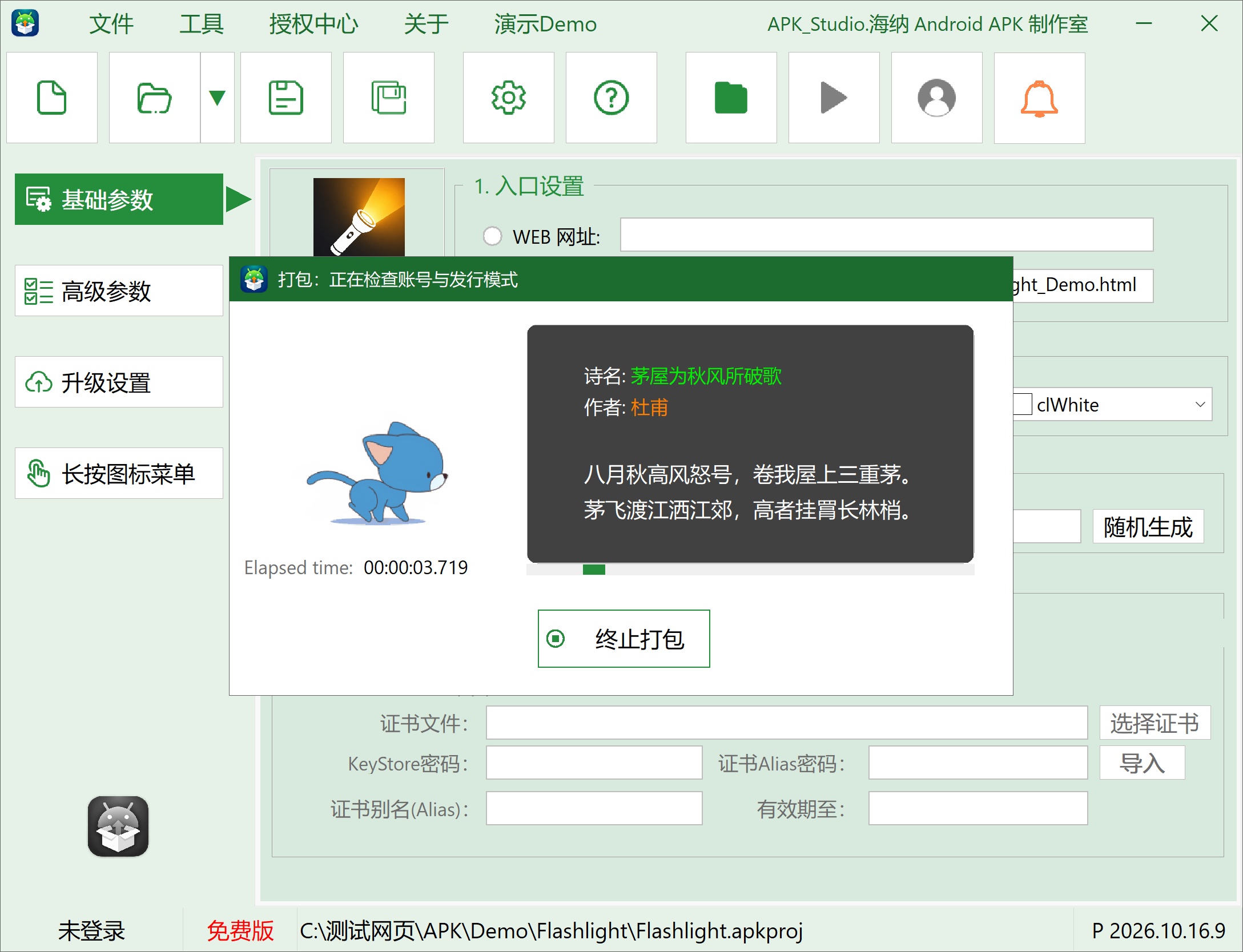1243x952 pixels.
Task: Open project via the folder toolbar icon
Action: coord(155,98)
